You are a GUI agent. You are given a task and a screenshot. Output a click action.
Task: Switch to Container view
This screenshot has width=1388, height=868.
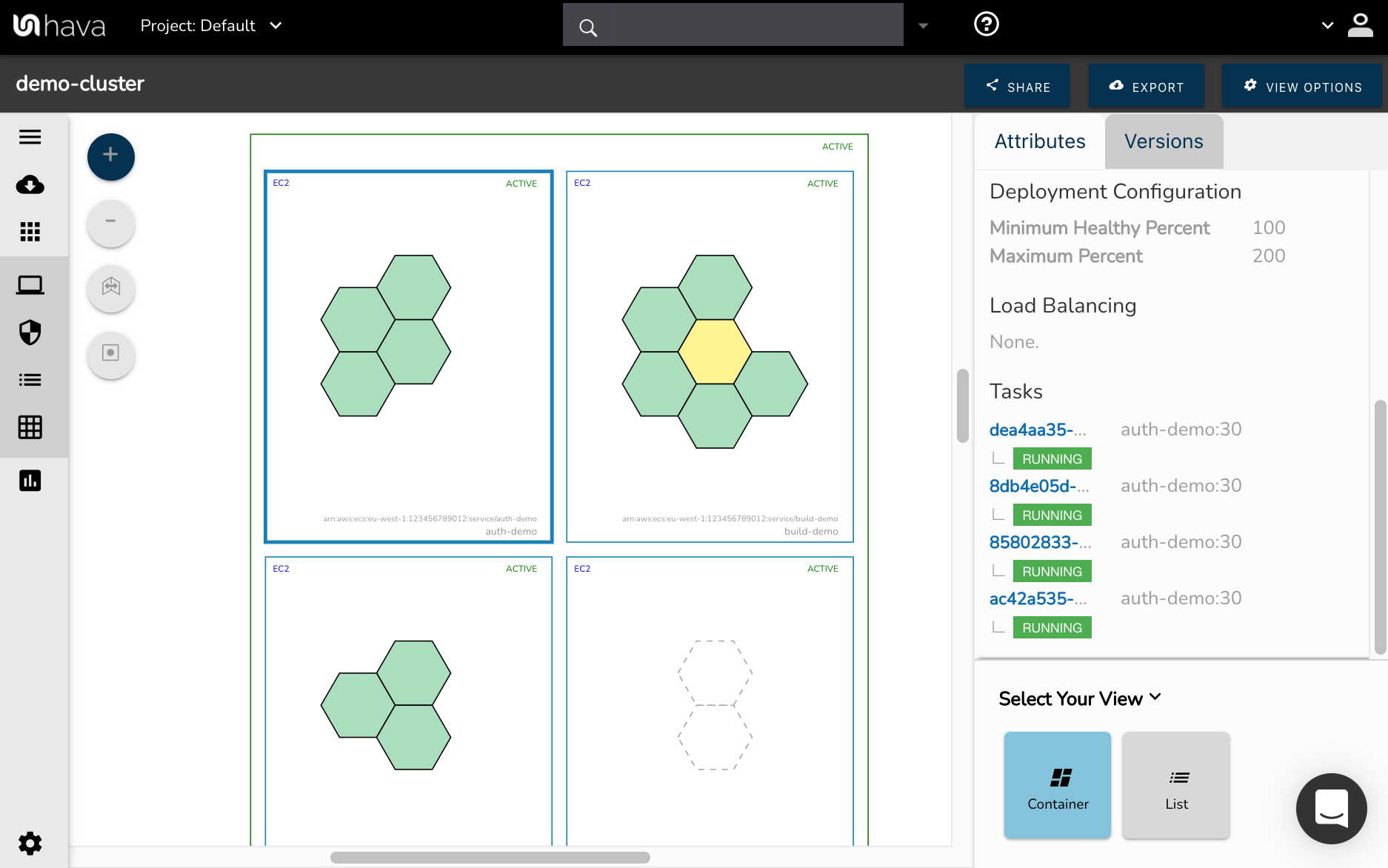pyautogui.click(x=1057, y=785)
